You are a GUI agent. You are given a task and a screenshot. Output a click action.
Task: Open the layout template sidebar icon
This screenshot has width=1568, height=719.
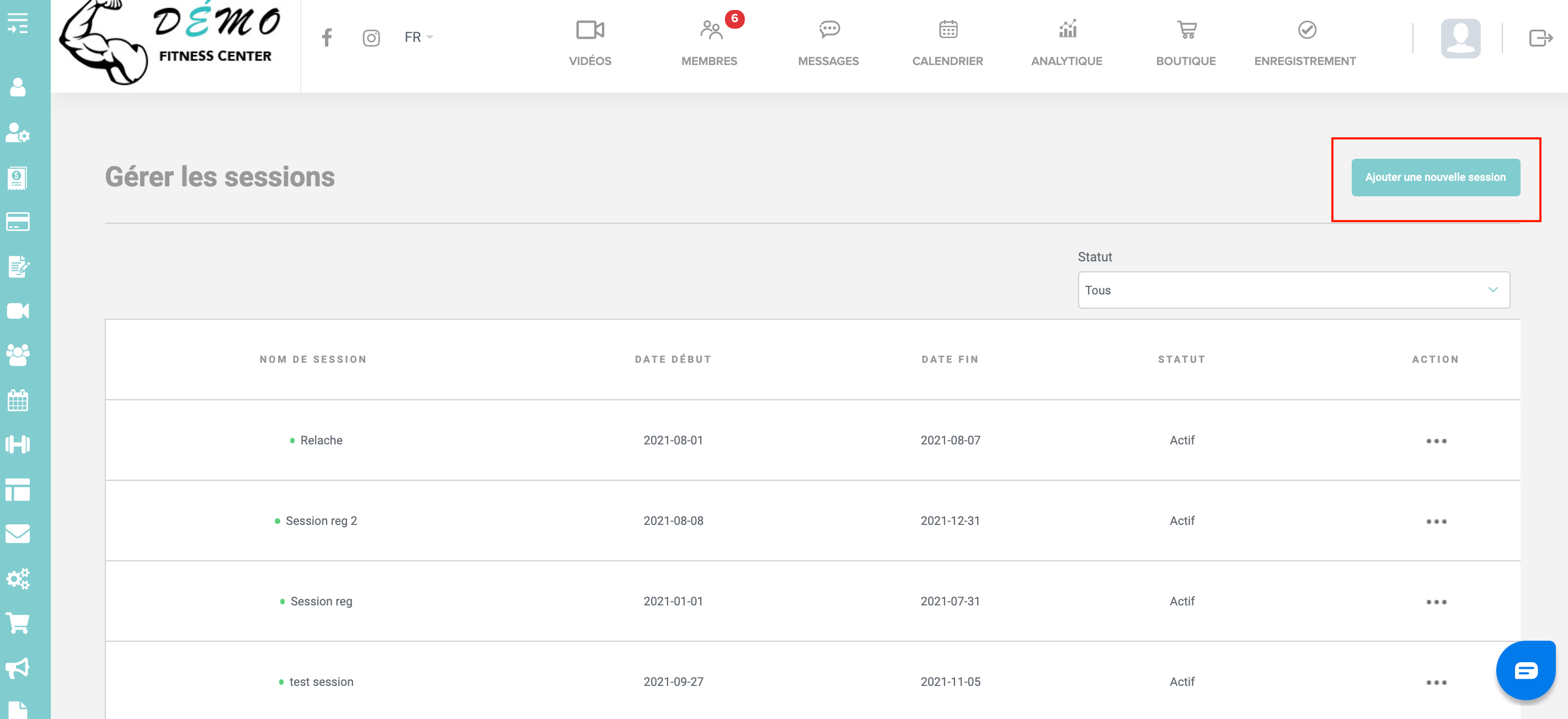click(18, 490)
